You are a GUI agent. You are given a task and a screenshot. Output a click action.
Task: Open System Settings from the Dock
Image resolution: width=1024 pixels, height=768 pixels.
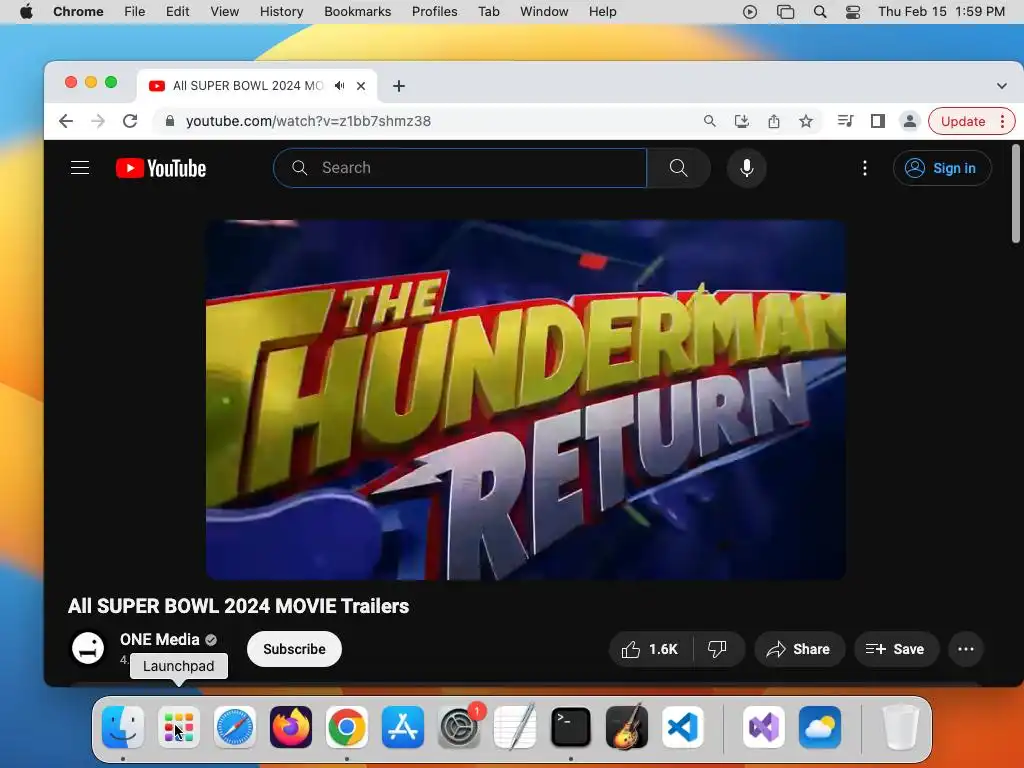point(458,727)
